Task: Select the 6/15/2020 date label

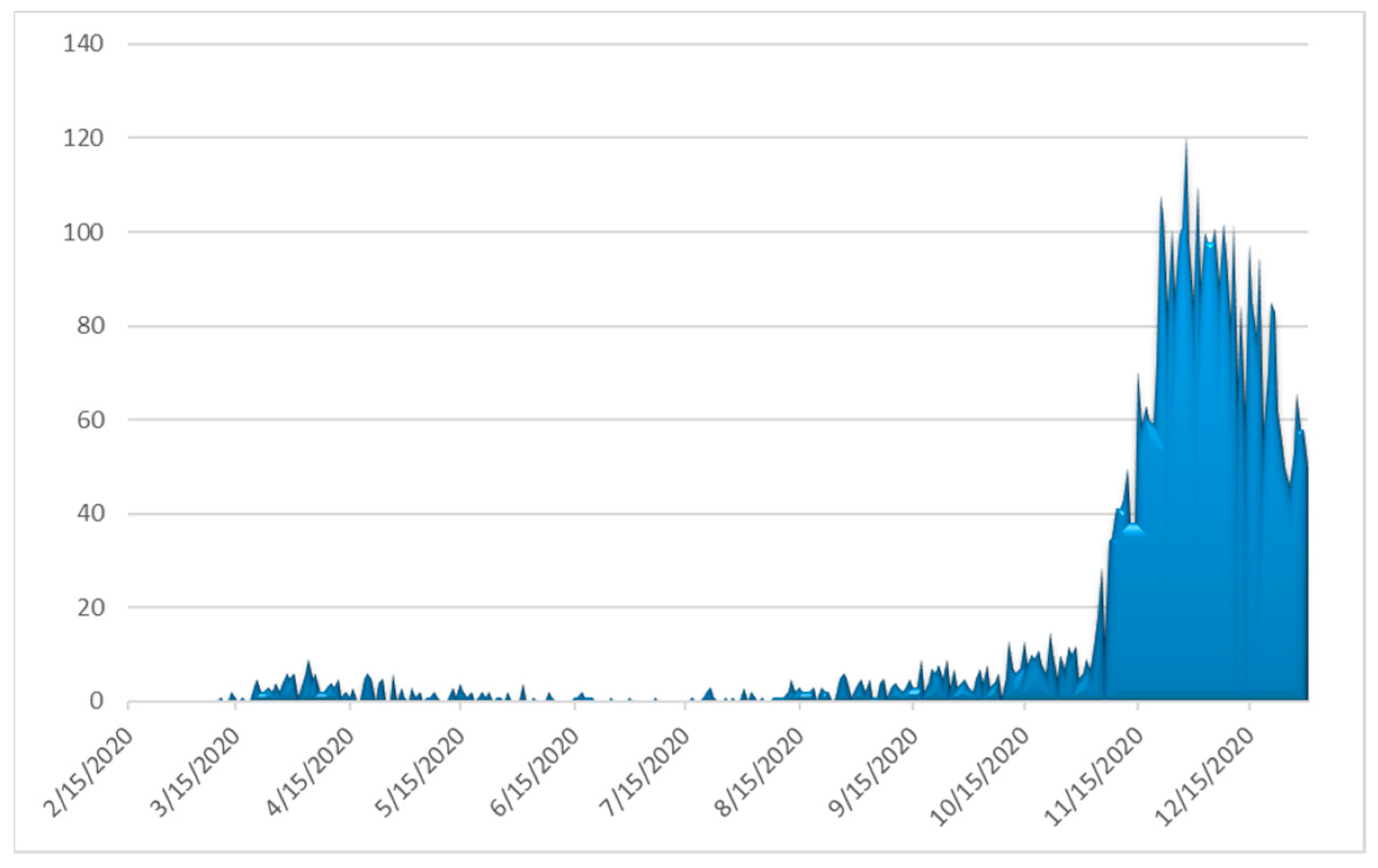Action: (x=533, y=772)
